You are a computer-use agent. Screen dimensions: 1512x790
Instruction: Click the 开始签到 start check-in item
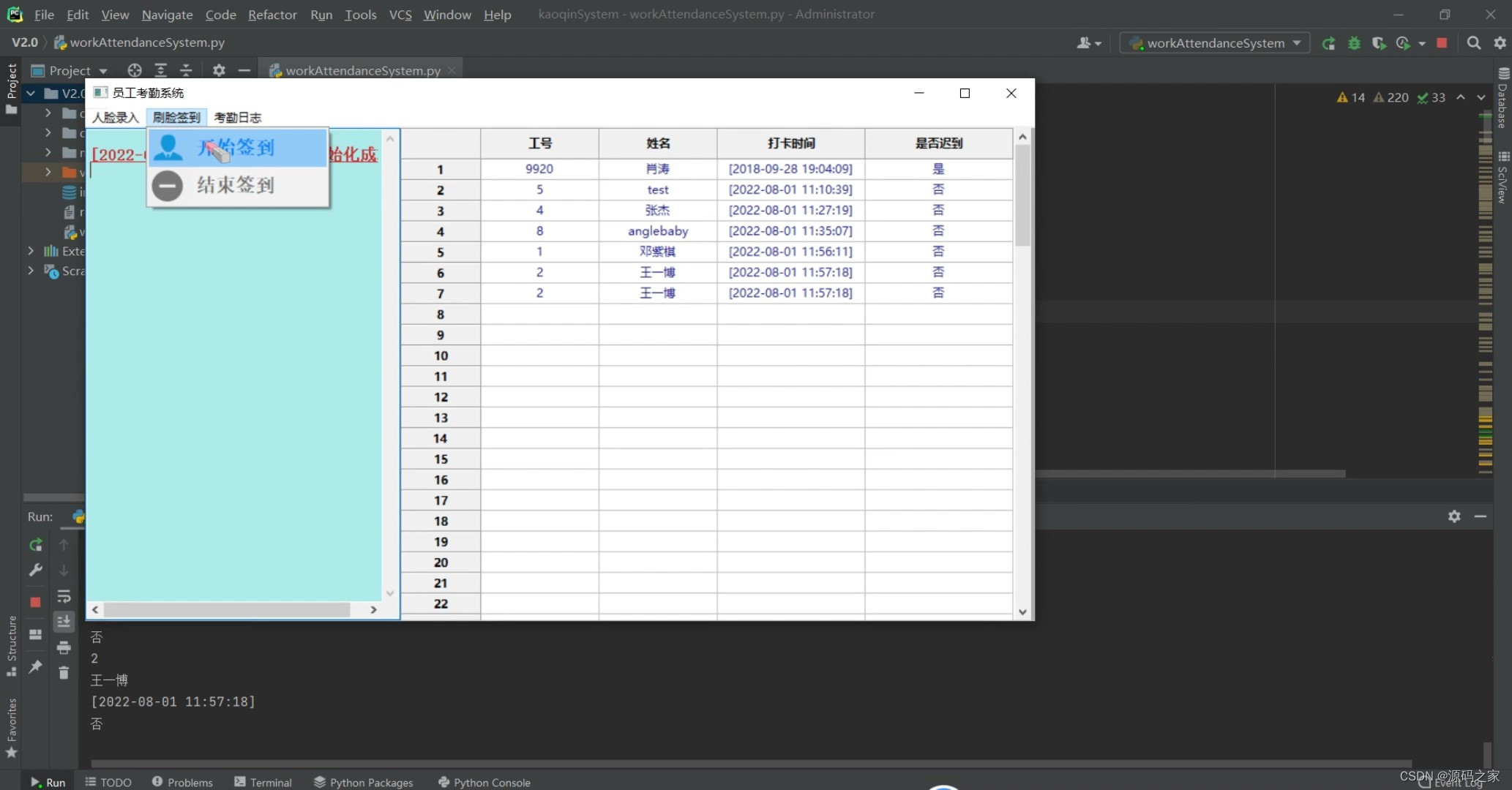point(236,147)
